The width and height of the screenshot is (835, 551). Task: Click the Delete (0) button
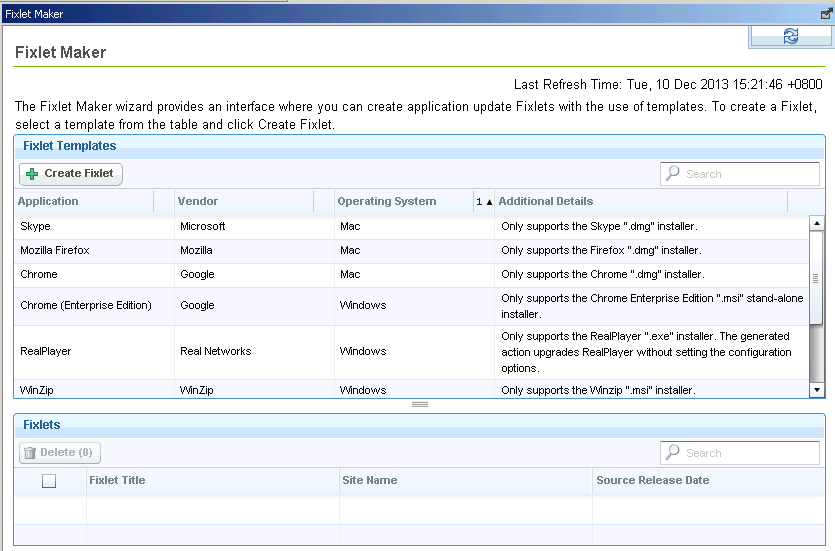[60, 453]
